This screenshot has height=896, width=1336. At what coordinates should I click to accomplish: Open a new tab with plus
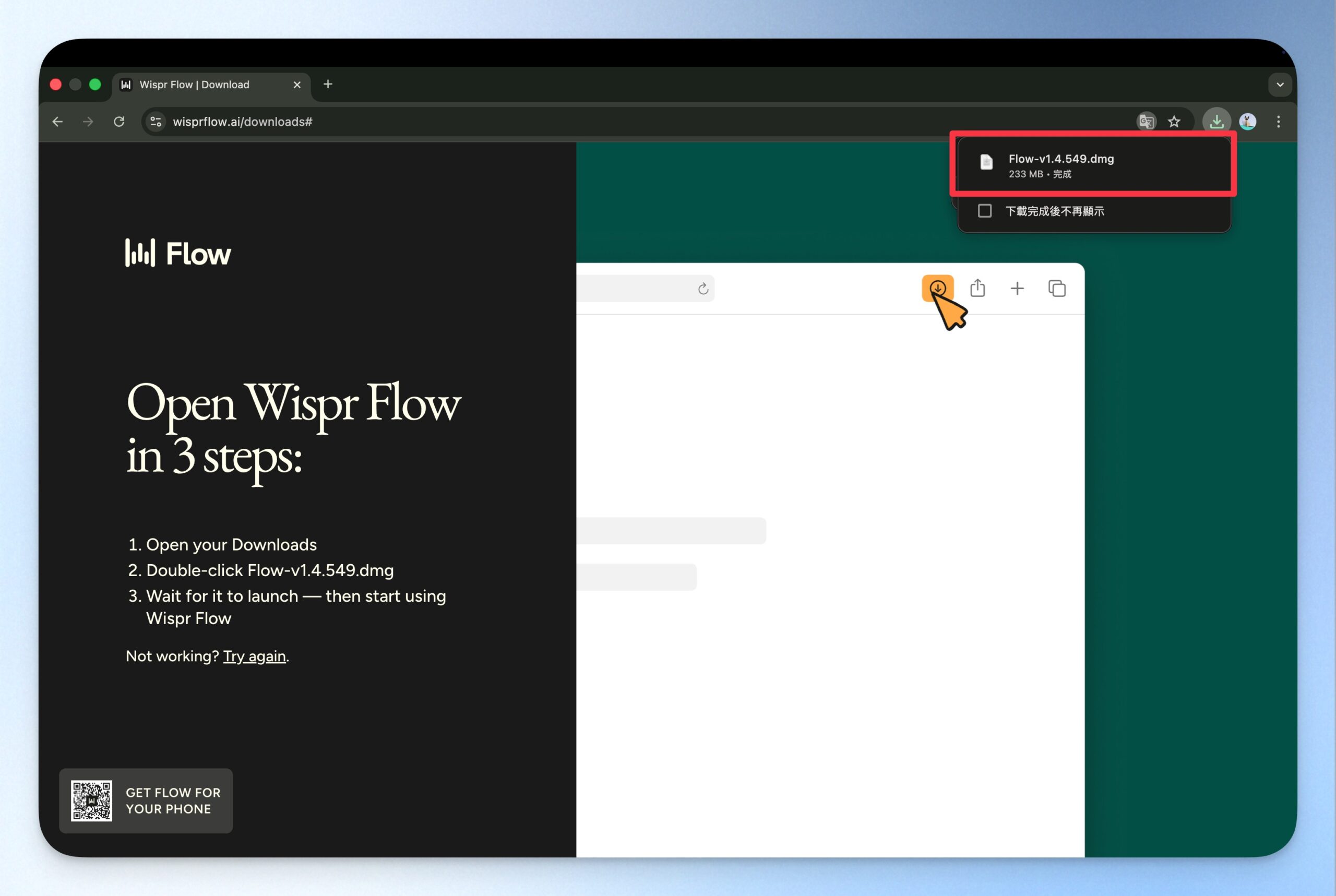coord(328,85)
